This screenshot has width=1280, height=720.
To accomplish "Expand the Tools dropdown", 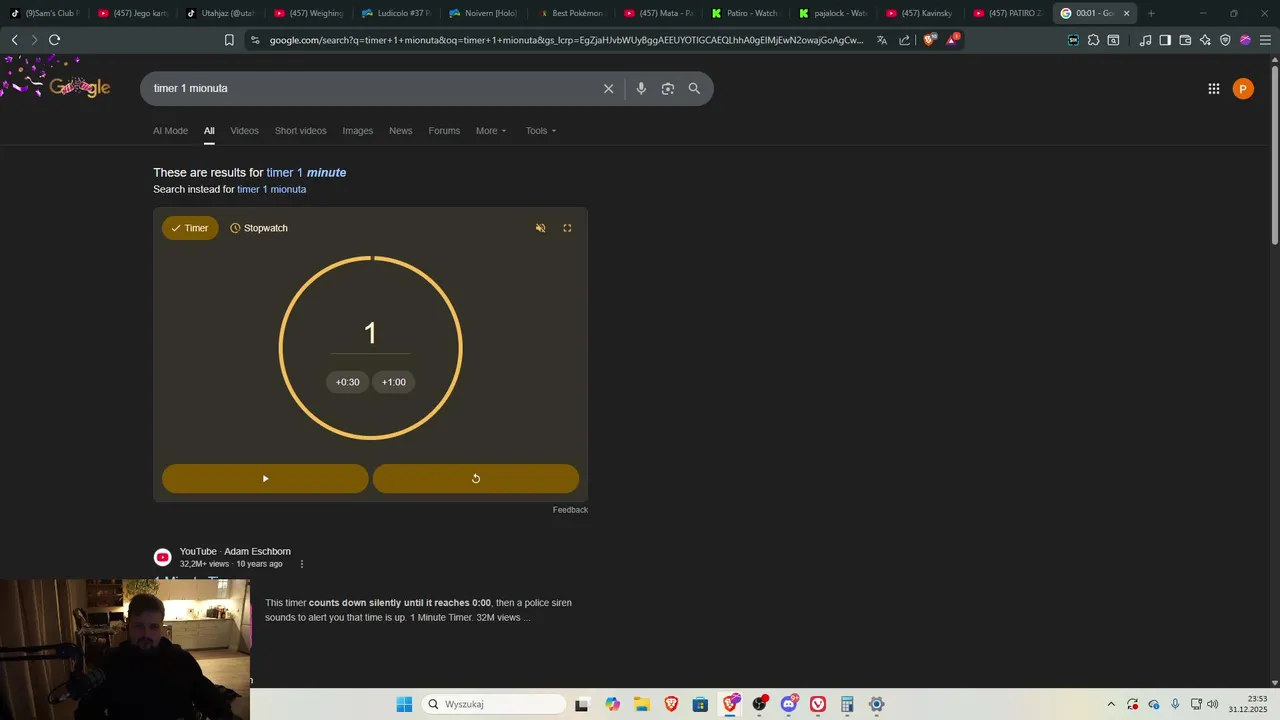I will 541,131.
